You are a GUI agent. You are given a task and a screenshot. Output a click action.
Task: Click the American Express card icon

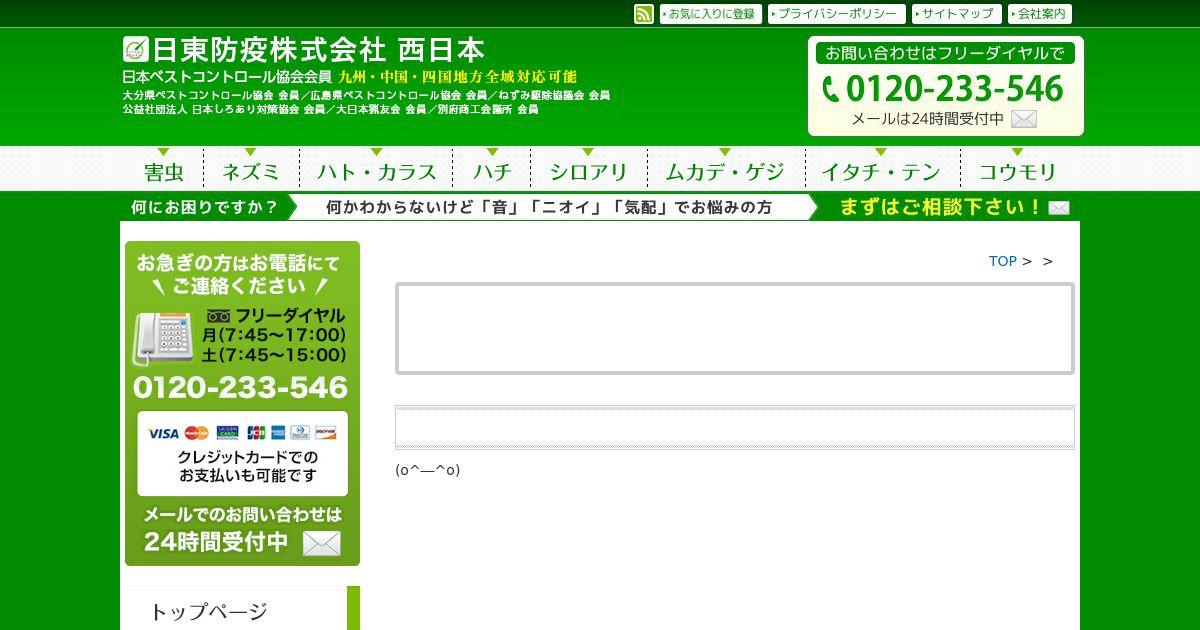coord(278,433)
